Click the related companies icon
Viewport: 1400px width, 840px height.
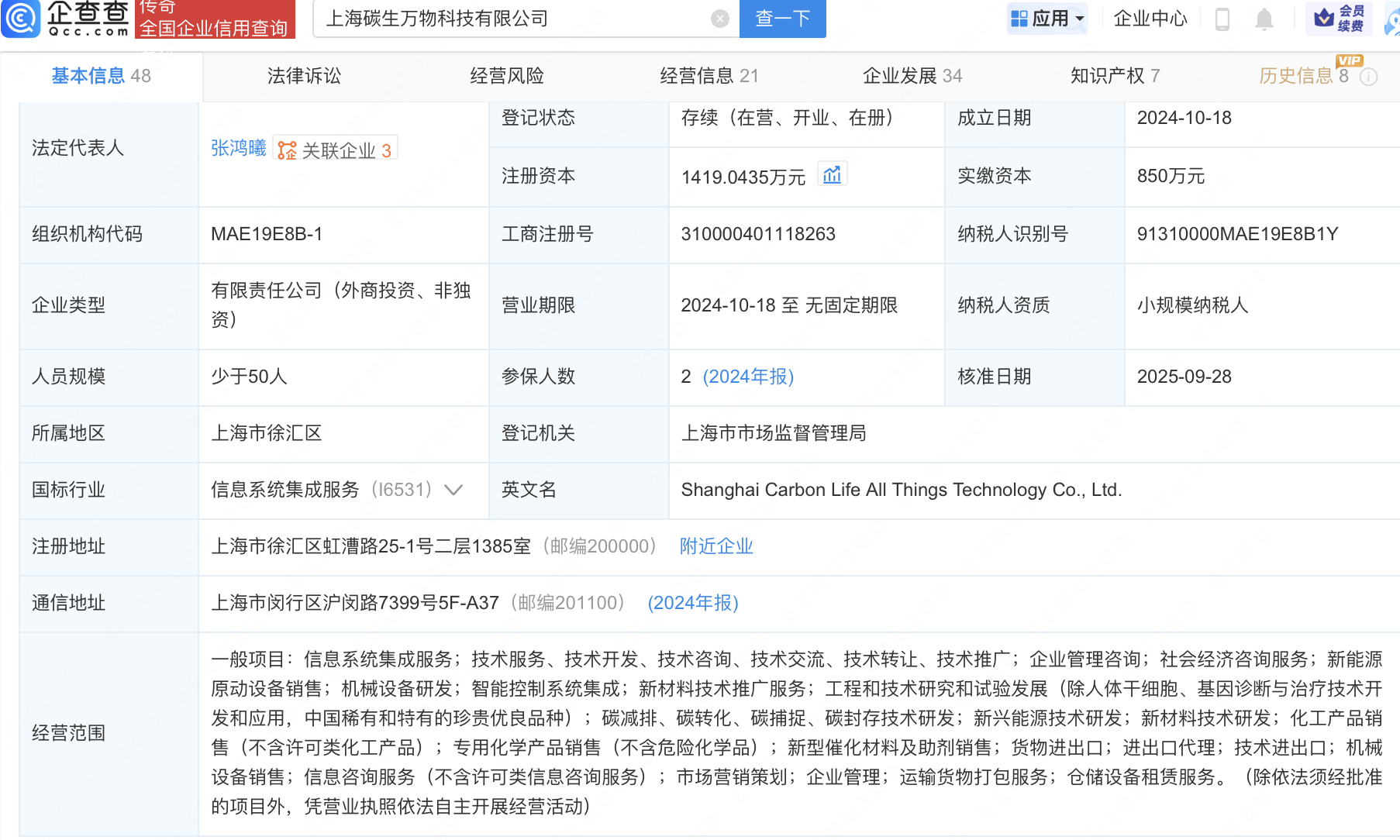click(288, 150)
